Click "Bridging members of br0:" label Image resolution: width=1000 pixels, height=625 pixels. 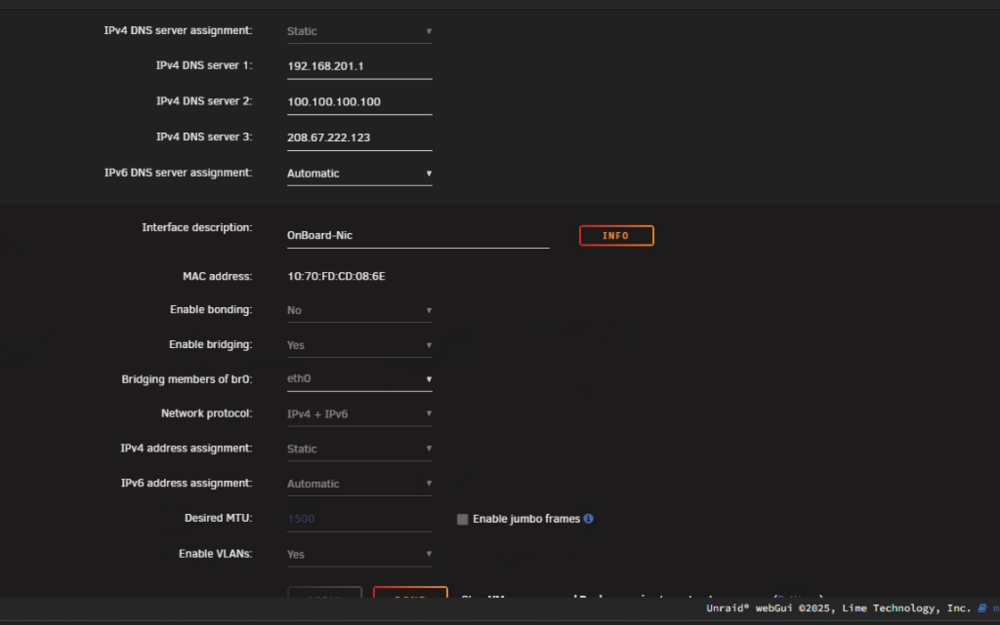187,379
